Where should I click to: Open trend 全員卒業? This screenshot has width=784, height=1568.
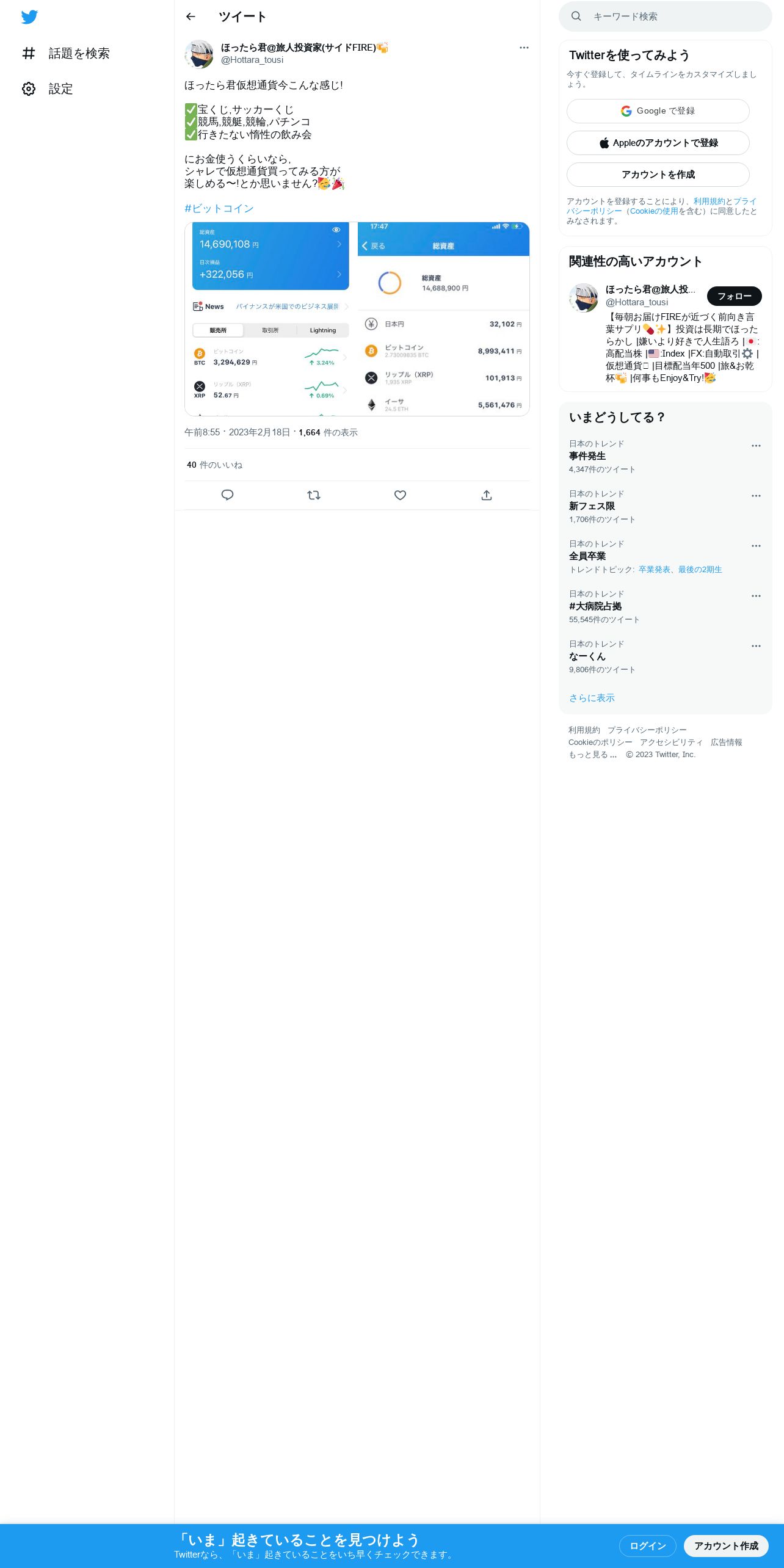click(587, 556)
